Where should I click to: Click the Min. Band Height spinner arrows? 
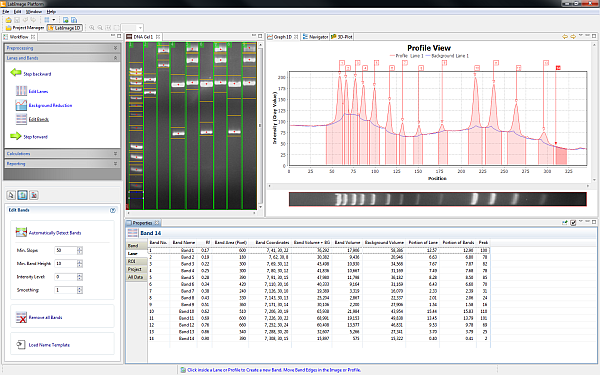click(80, 264)
